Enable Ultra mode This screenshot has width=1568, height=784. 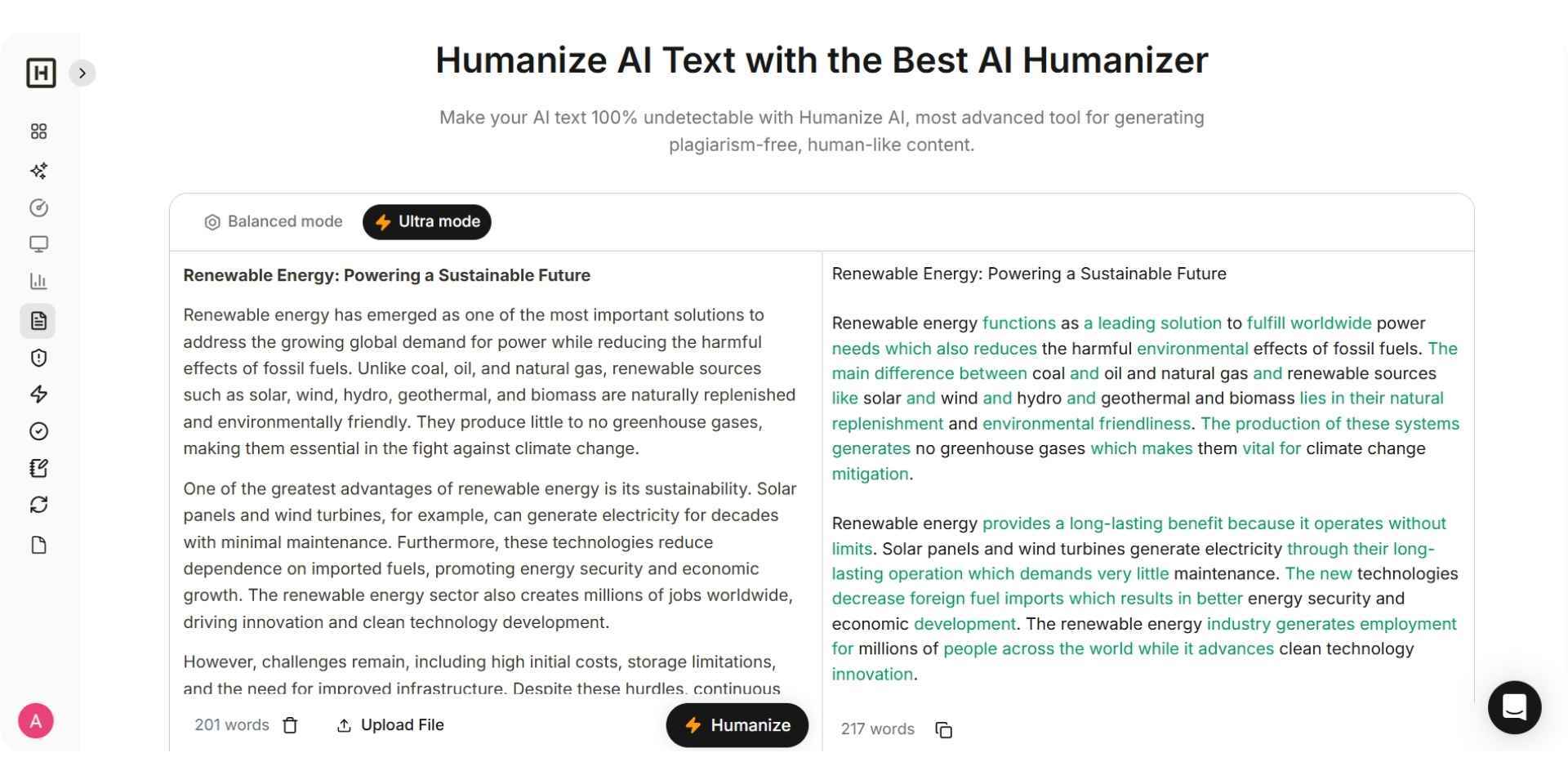[x=426, y=221]
